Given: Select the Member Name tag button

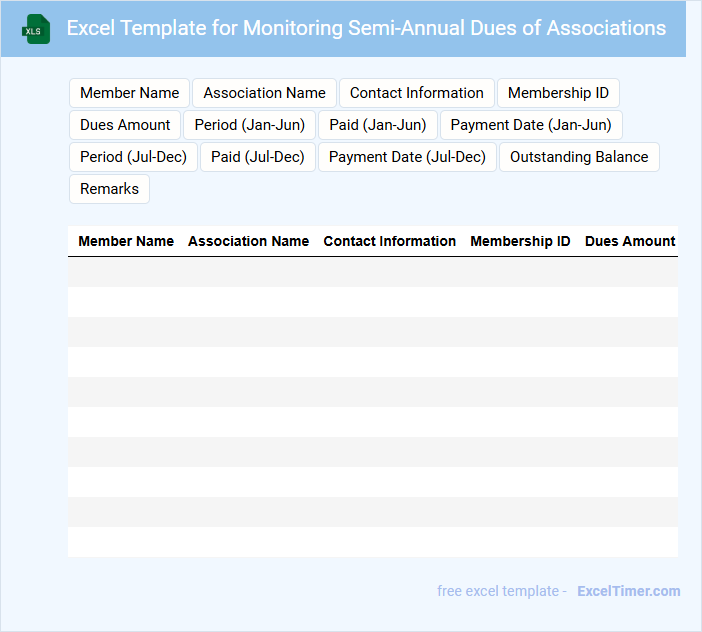Looking at the screenshot, I should 129,93.
